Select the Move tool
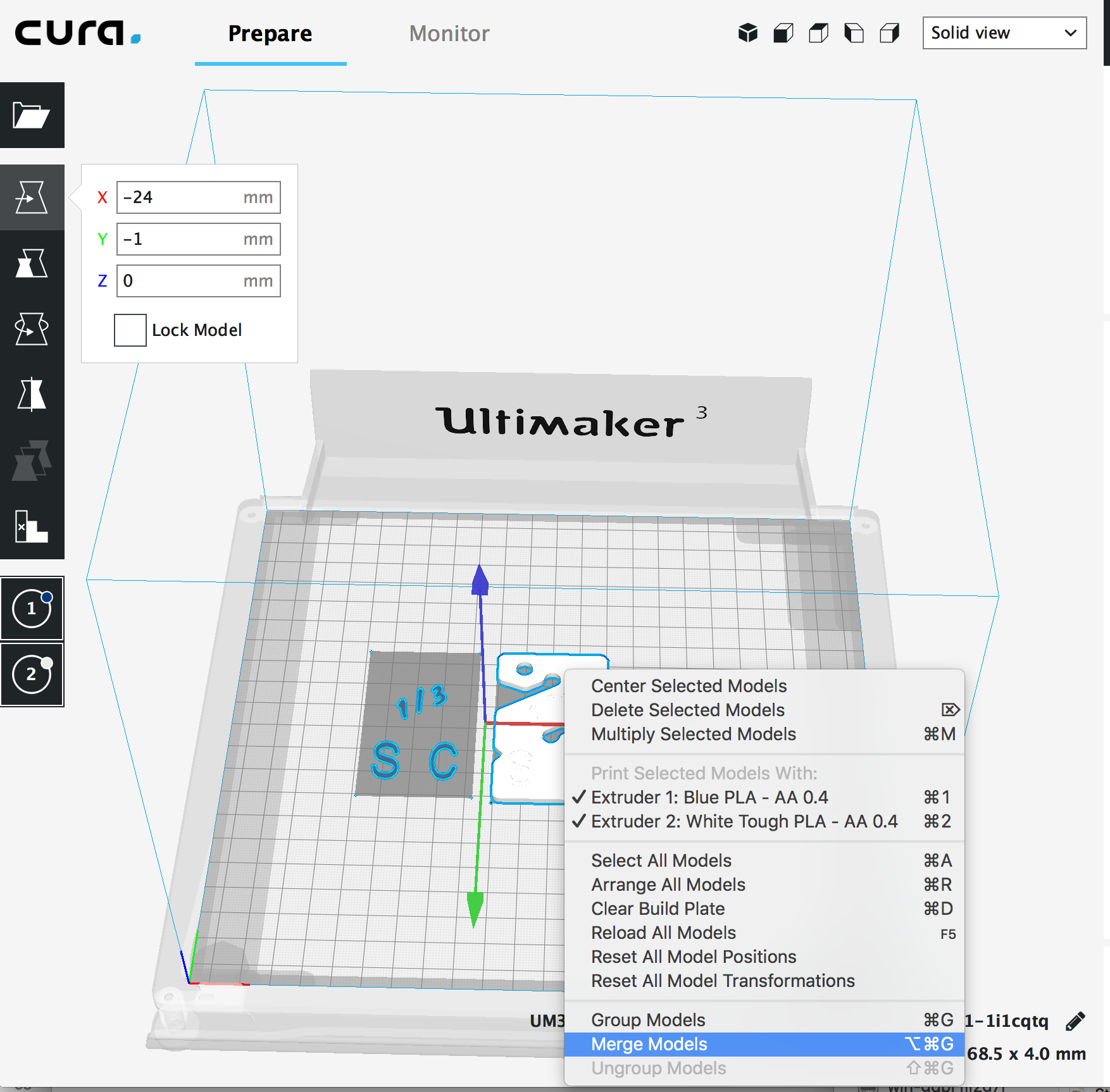The height and width of the screenshot is (1092, 1110). tap(32, 197)
